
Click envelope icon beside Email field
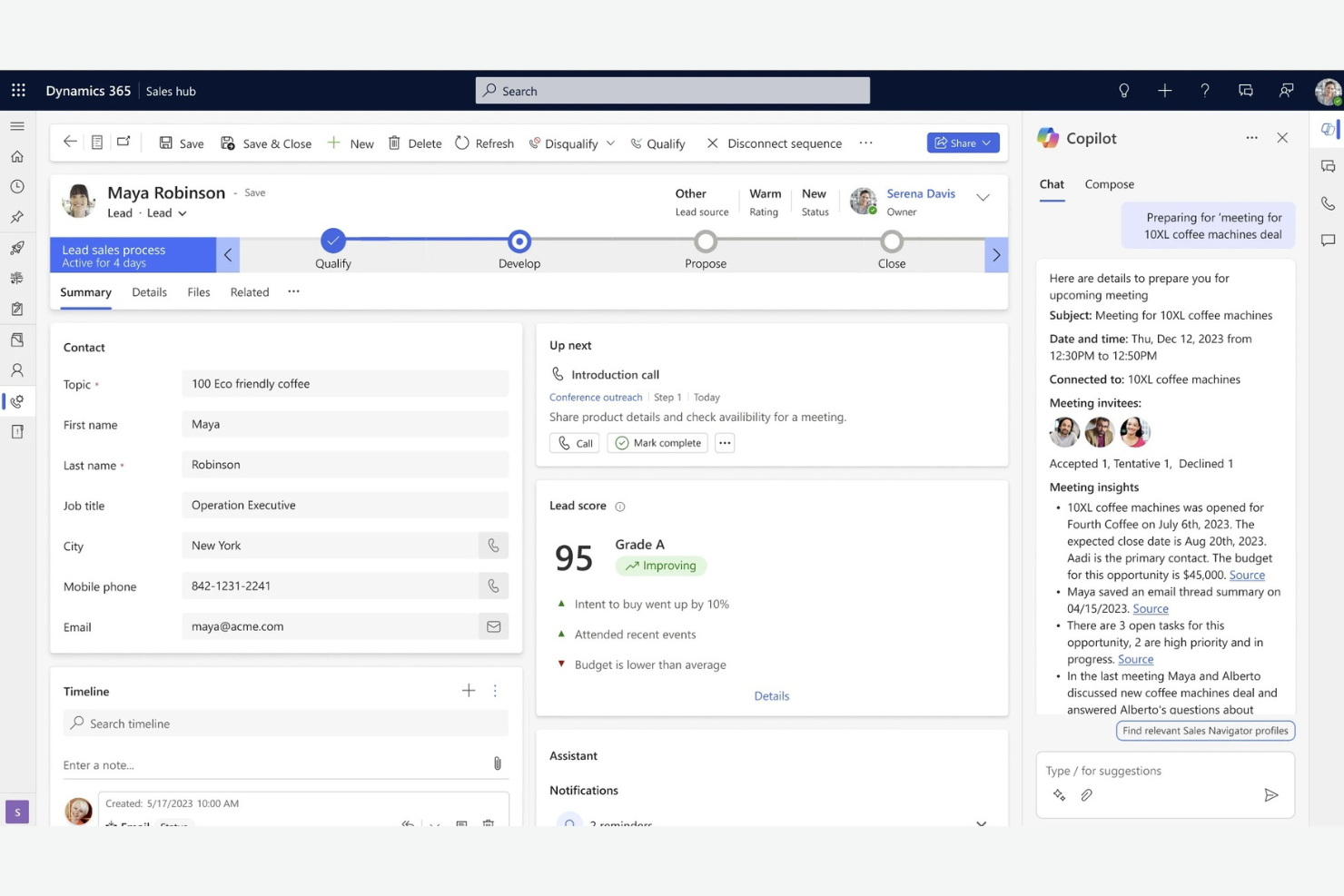click(493, 626)
